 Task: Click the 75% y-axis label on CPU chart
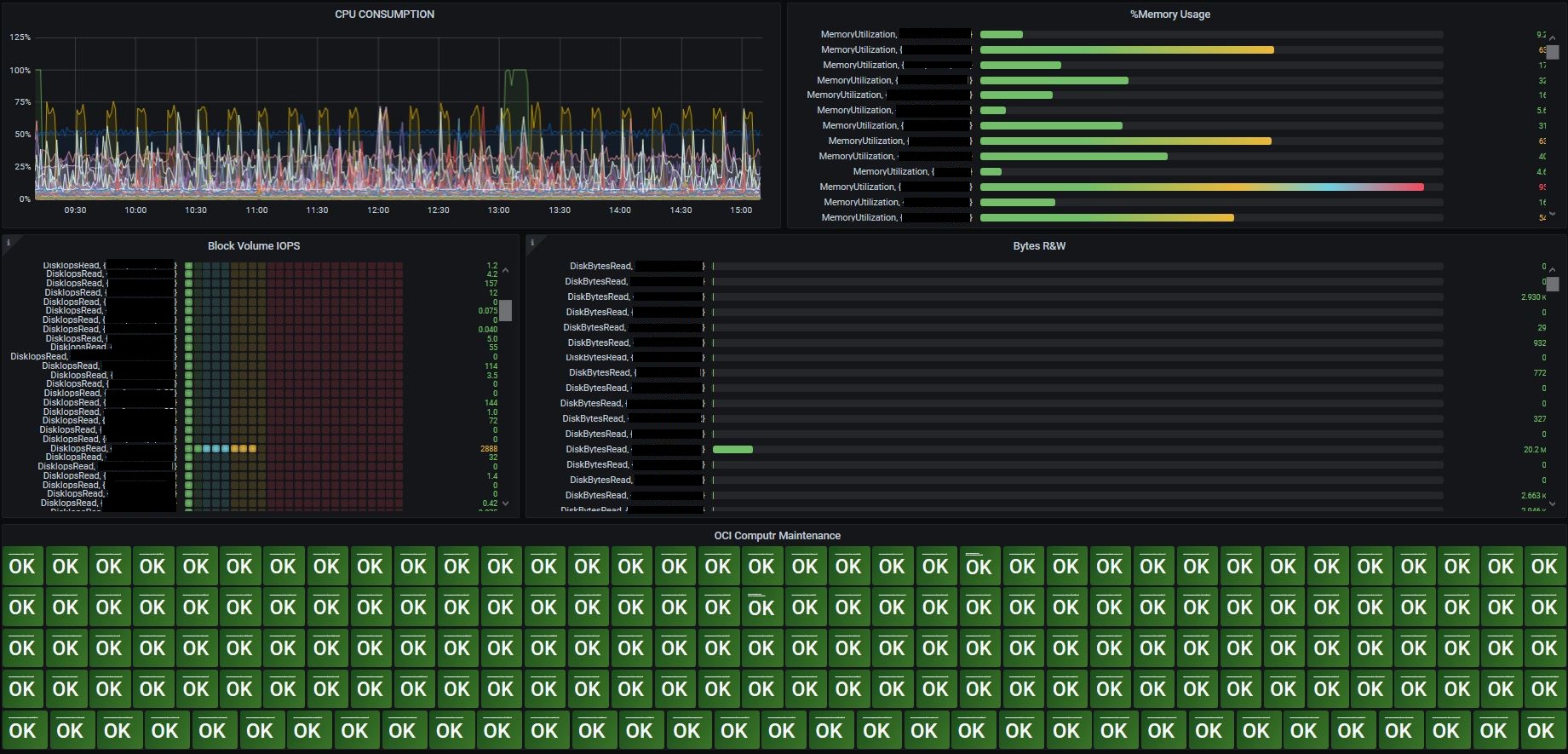tap(22, 102)
